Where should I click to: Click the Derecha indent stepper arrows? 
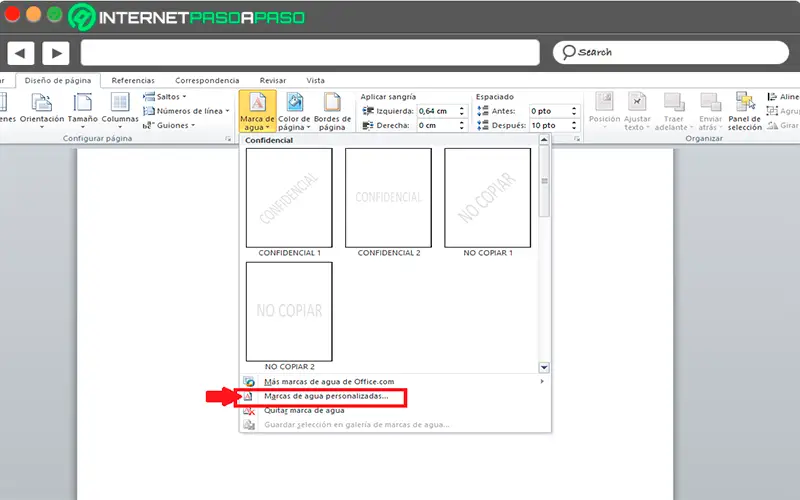tap(462, 125)
